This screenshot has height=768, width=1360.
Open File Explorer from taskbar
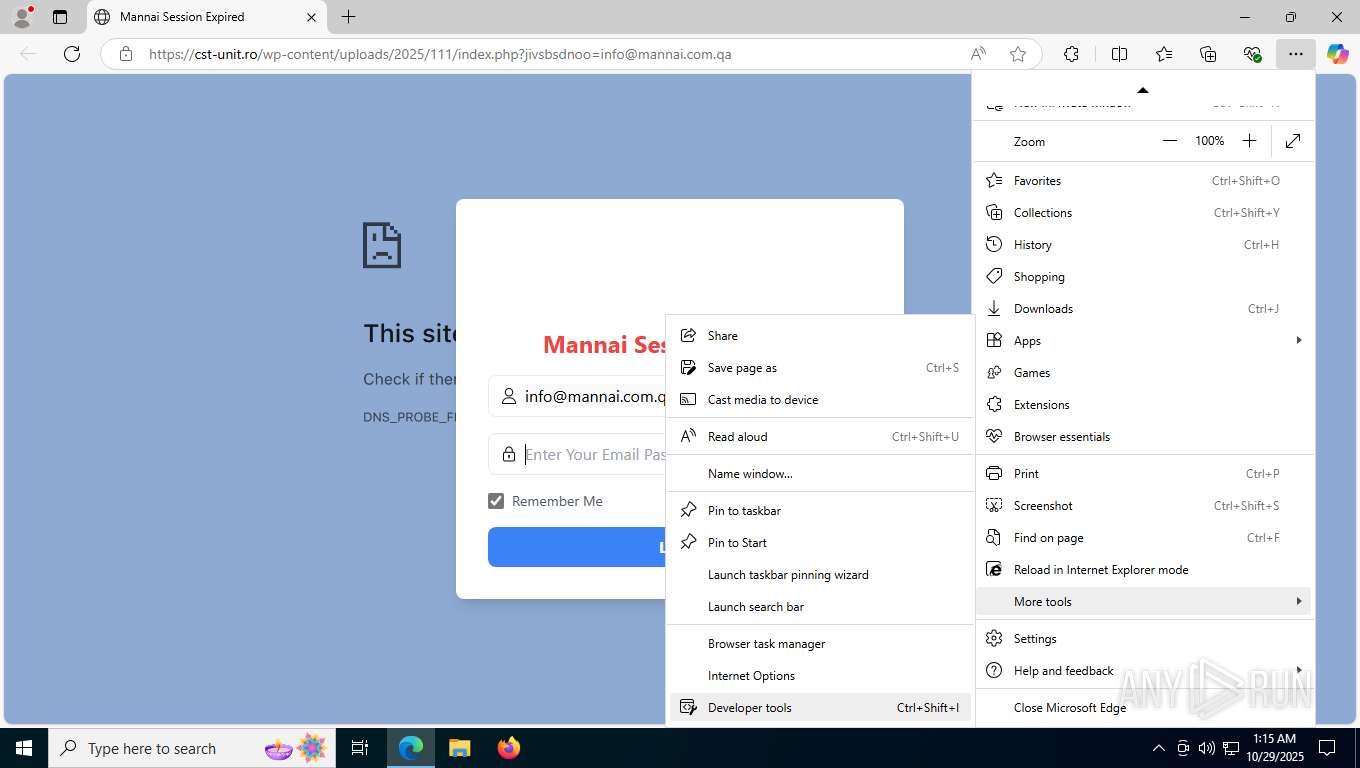click(x=459, y=748)
